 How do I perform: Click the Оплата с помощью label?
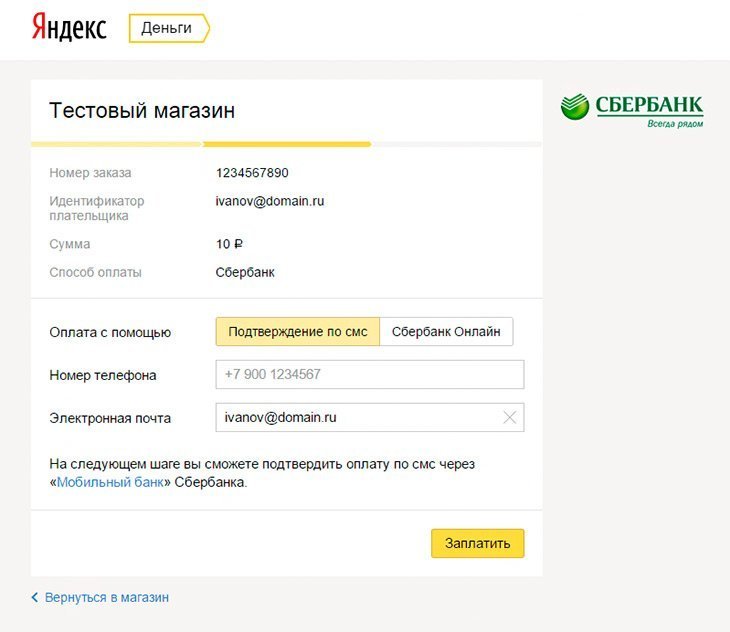point(110,332)
